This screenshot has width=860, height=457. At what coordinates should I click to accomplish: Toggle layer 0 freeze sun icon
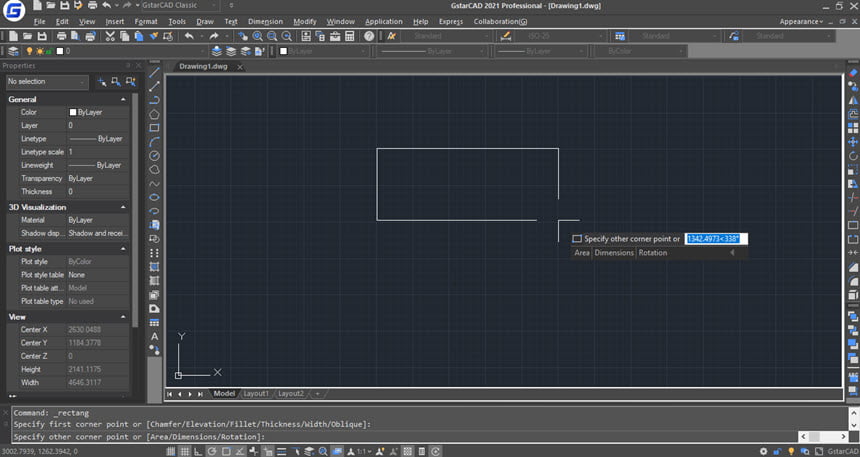click(x=39, y=51)
